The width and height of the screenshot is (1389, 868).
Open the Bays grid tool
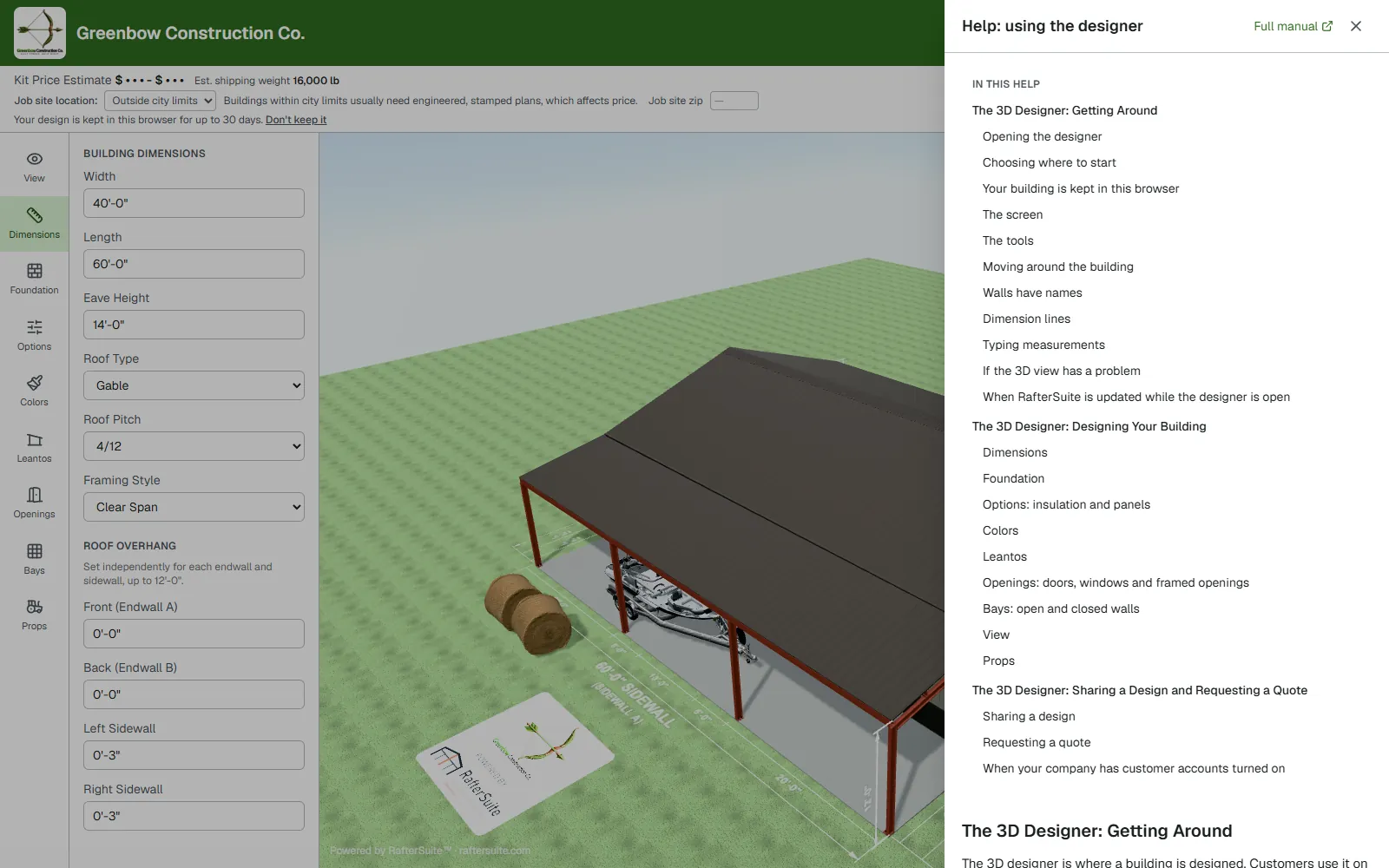click(x=34, y=560)
